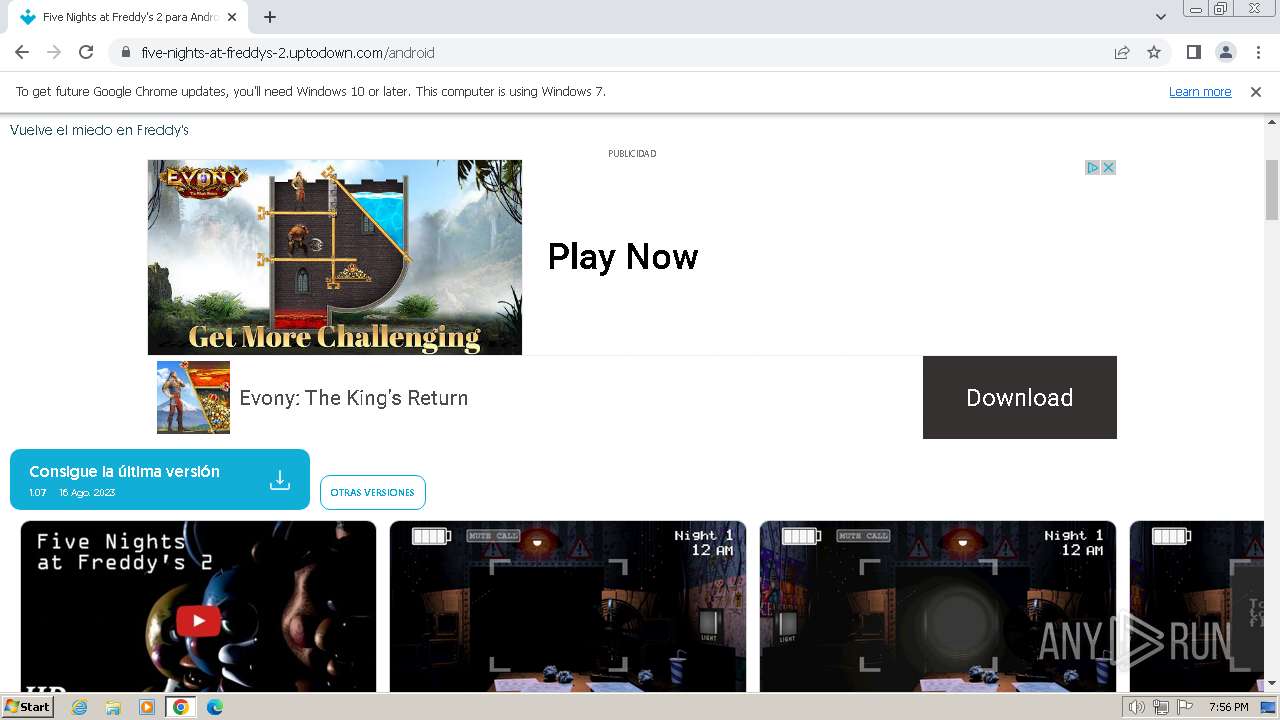Screen dimensions: 1280x720
Task: Close the ad with X icon
Action: click(x=1108, y=168)
